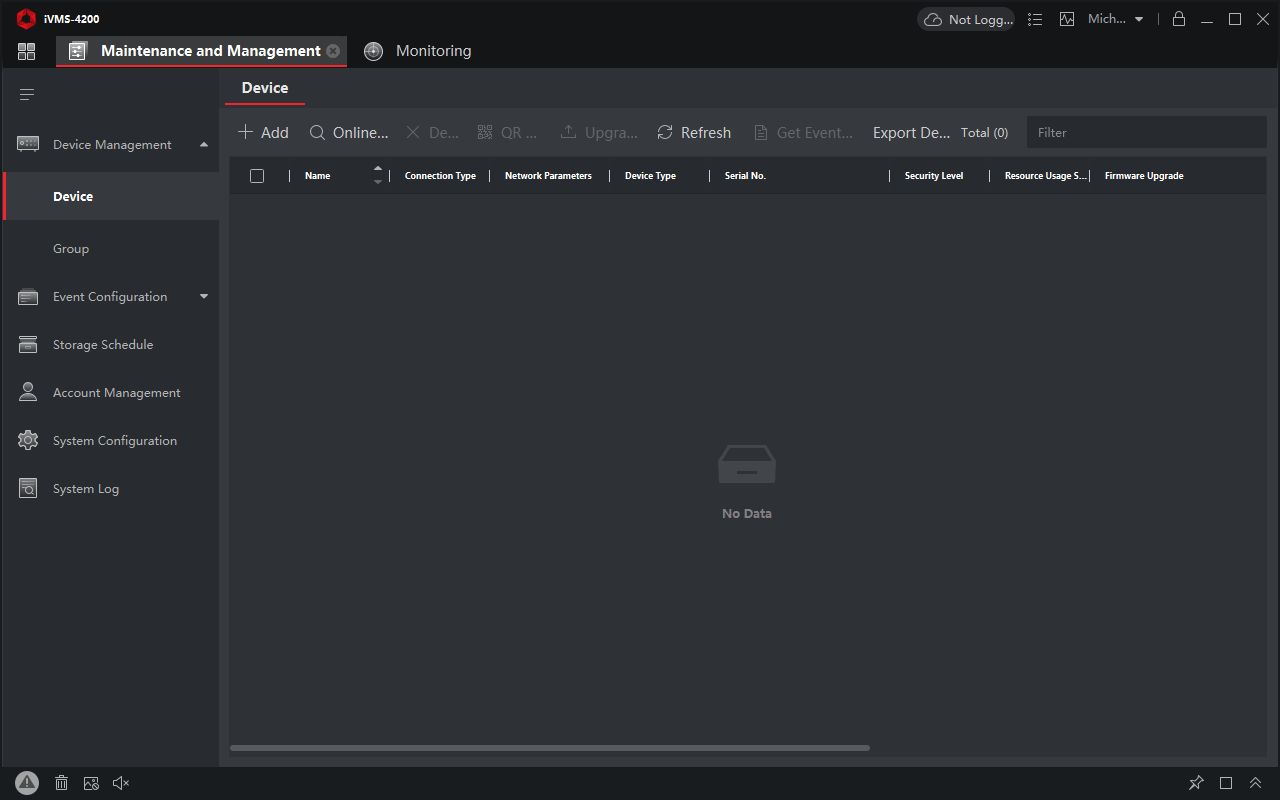1280x800 pixels.
Task: Click the horizontal scrollbar of device table
Action: (x=550, y=748)
